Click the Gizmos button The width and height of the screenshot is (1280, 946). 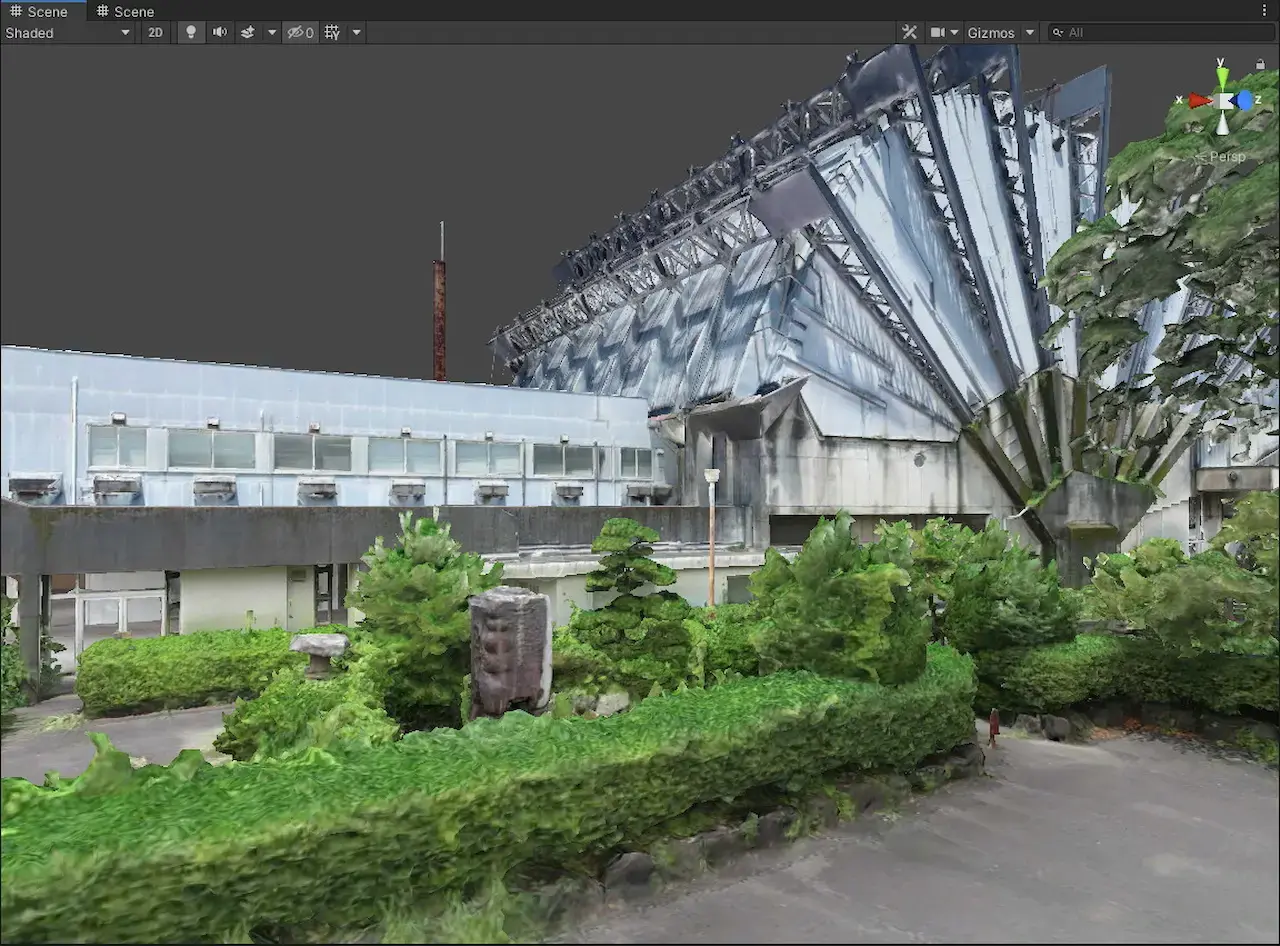click(990, 32)
